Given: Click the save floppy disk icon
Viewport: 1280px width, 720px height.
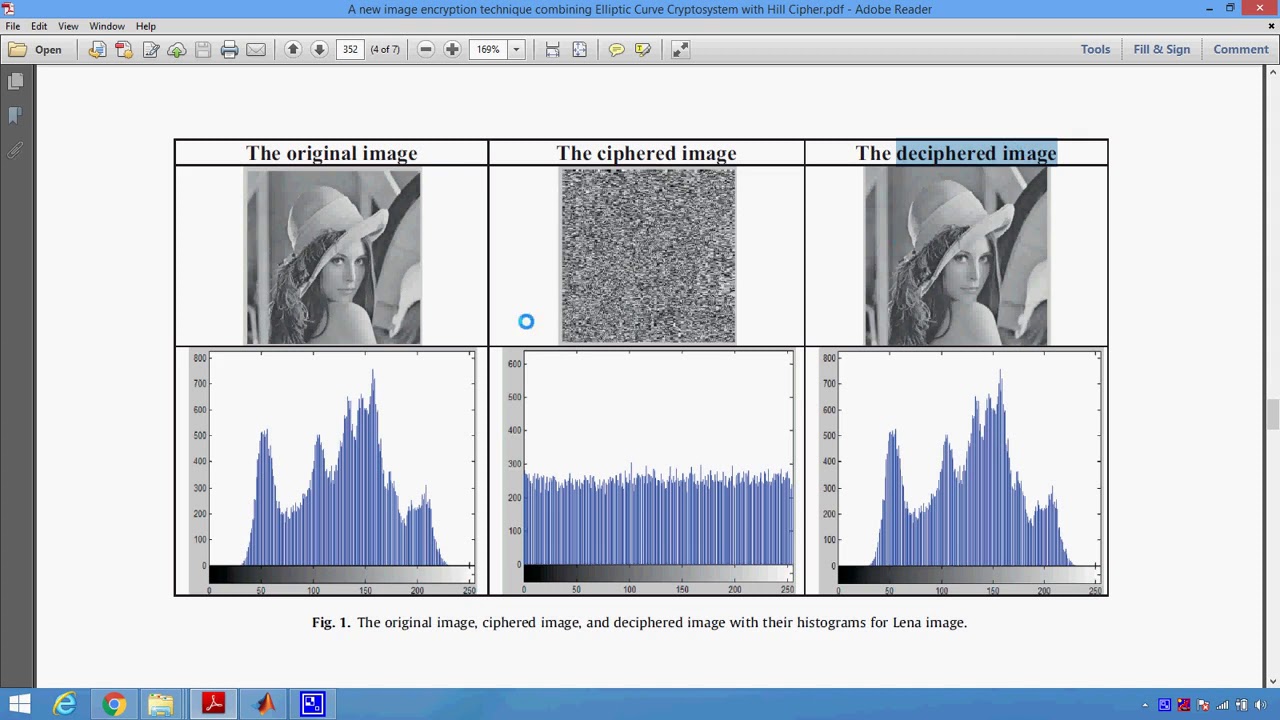Looking at the screenshot, I should pos(203,49).
